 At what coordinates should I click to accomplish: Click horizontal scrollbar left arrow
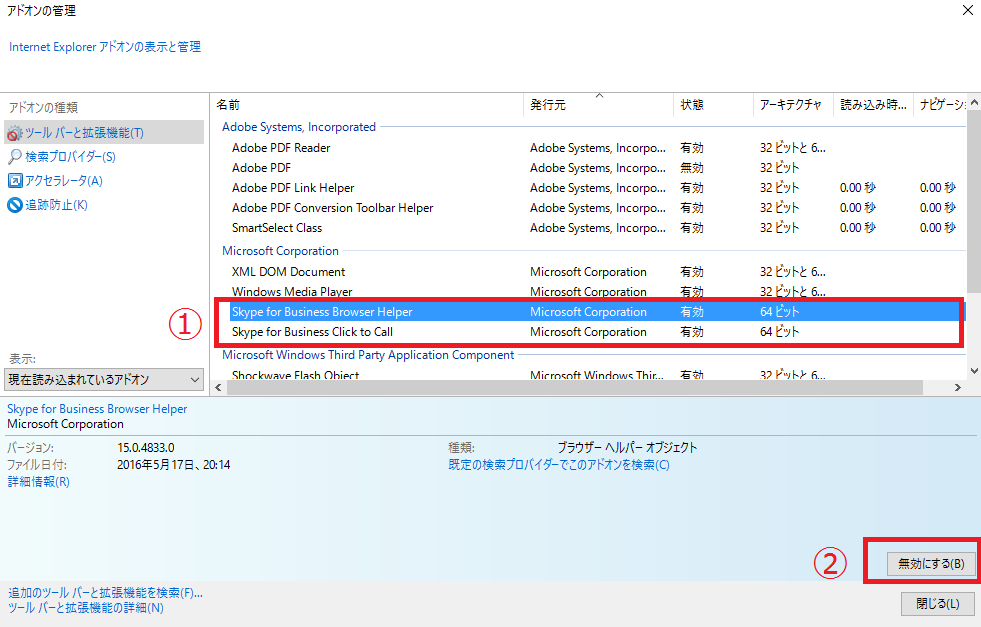click(218, 388)
